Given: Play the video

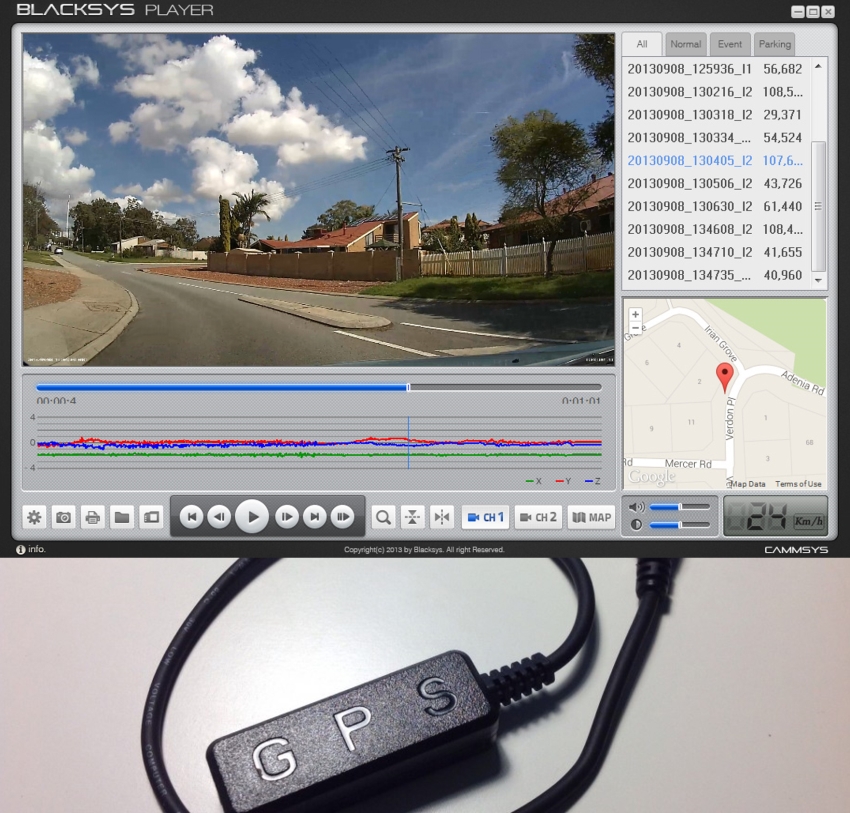Looking at the screenshot, I should (253, 517).
